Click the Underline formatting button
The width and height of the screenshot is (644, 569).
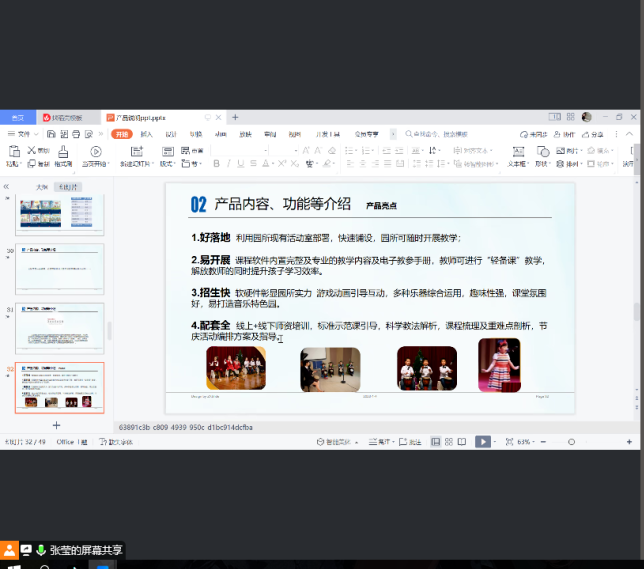[x=242, y=164]
